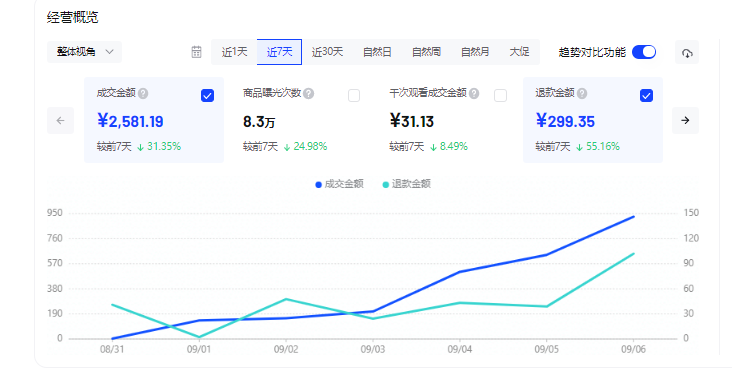
Task: Click the ¥31.13 value
Action: 411,121
